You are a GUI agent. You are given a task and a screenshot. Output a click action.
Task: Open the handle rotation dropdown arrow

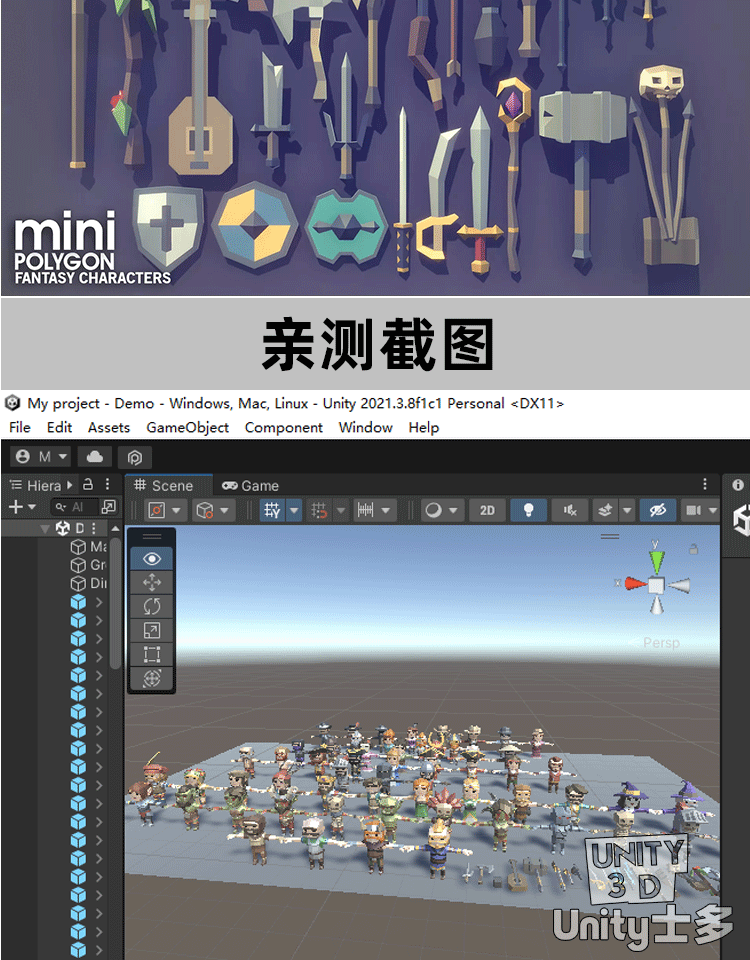(x=225, y=510)
